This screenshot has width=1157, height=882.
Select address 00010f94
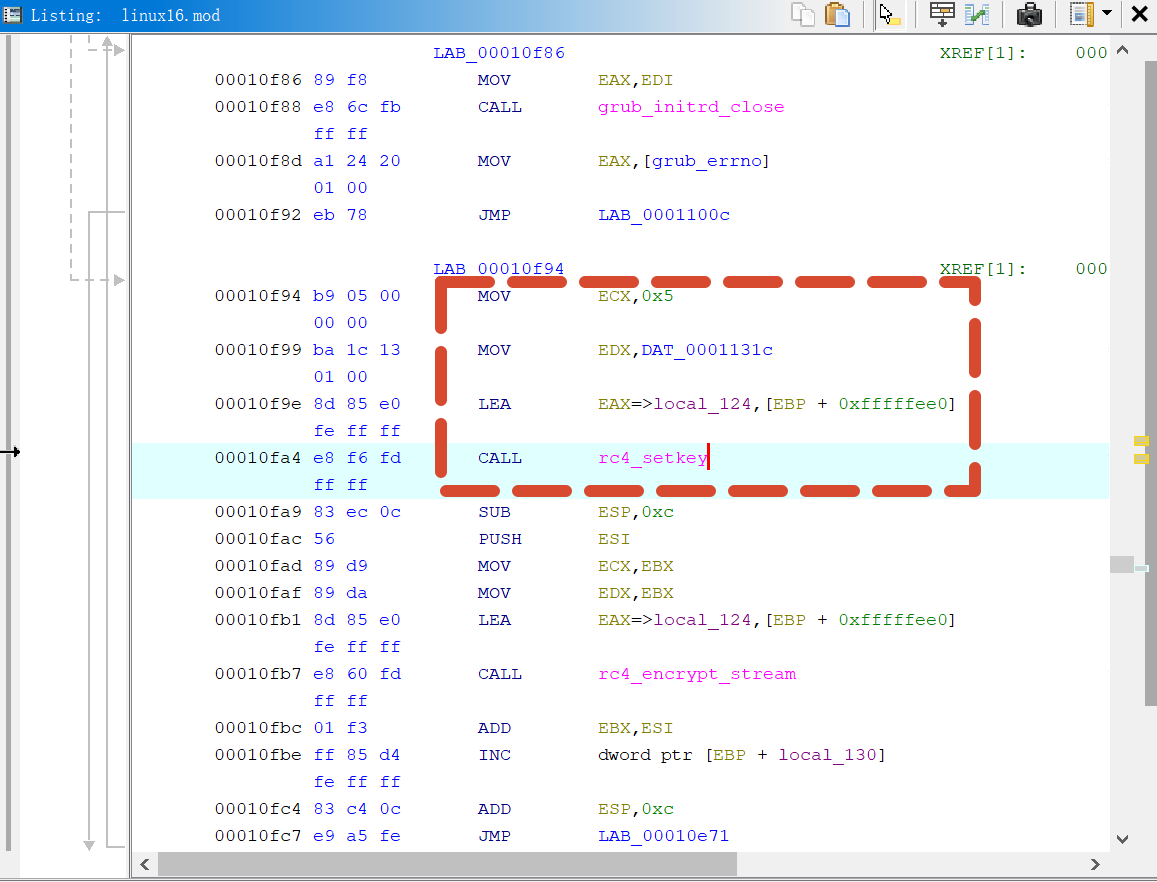(258, 296)
